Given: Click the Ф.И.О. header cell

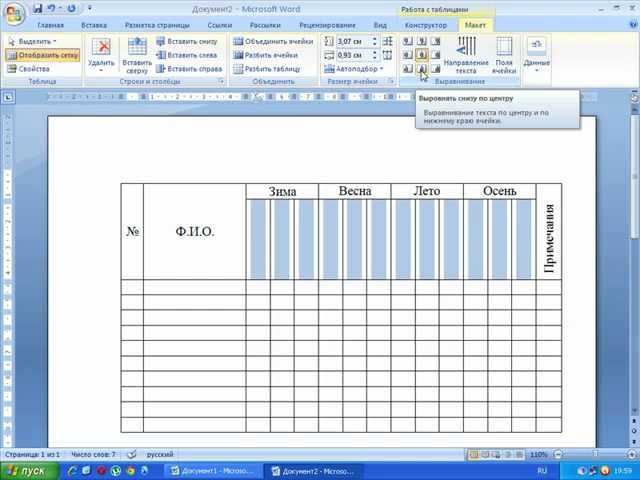Looking at the screenshot, I should point(195,232).
